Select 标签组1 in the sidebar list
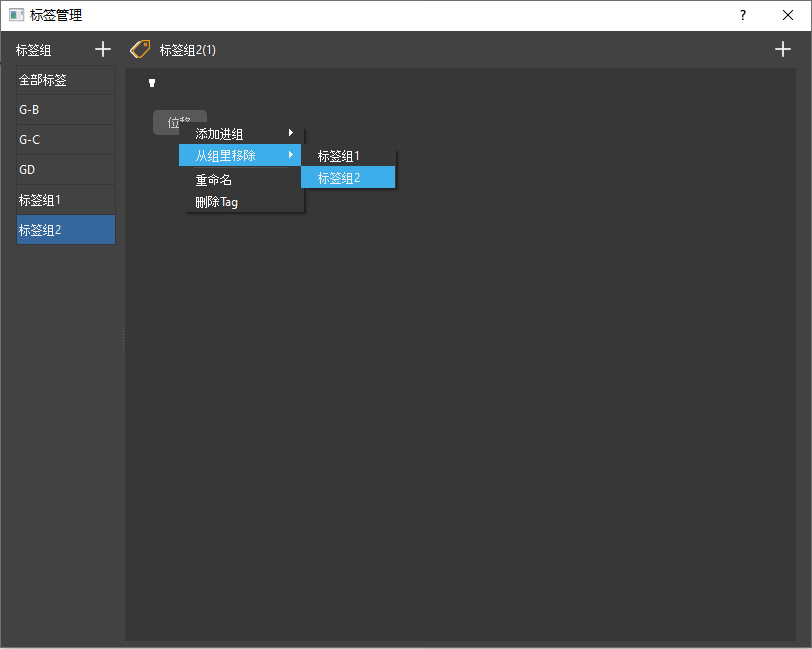 [x=66, y=200]
